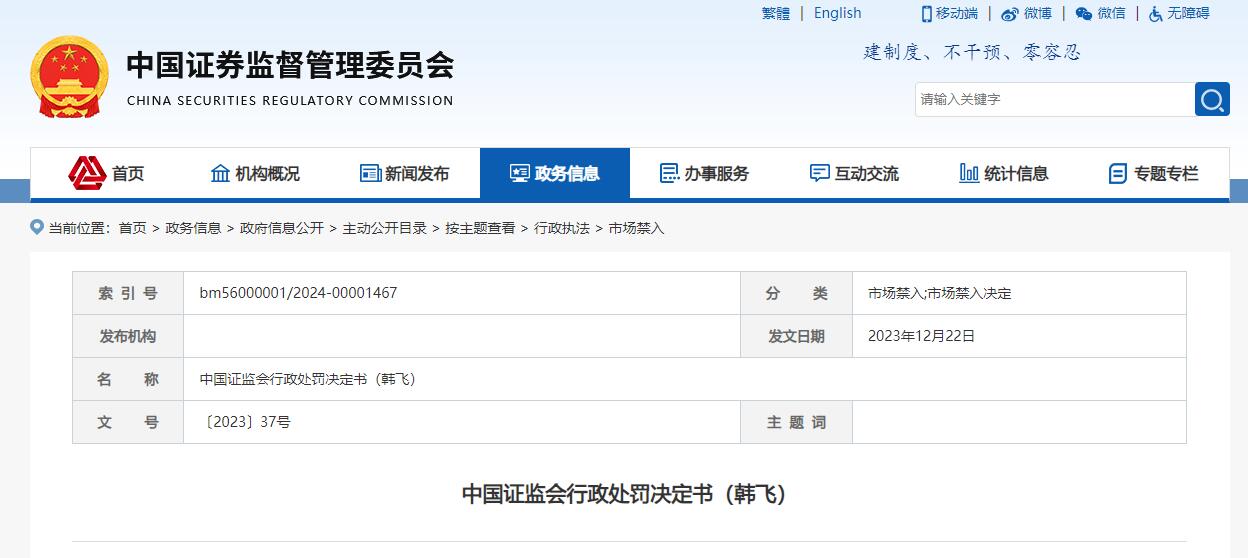Go to 首页 in breadcrumb
Viewport: 1248px width, 558px height.
pyautogui.click(x=132, y=228)
